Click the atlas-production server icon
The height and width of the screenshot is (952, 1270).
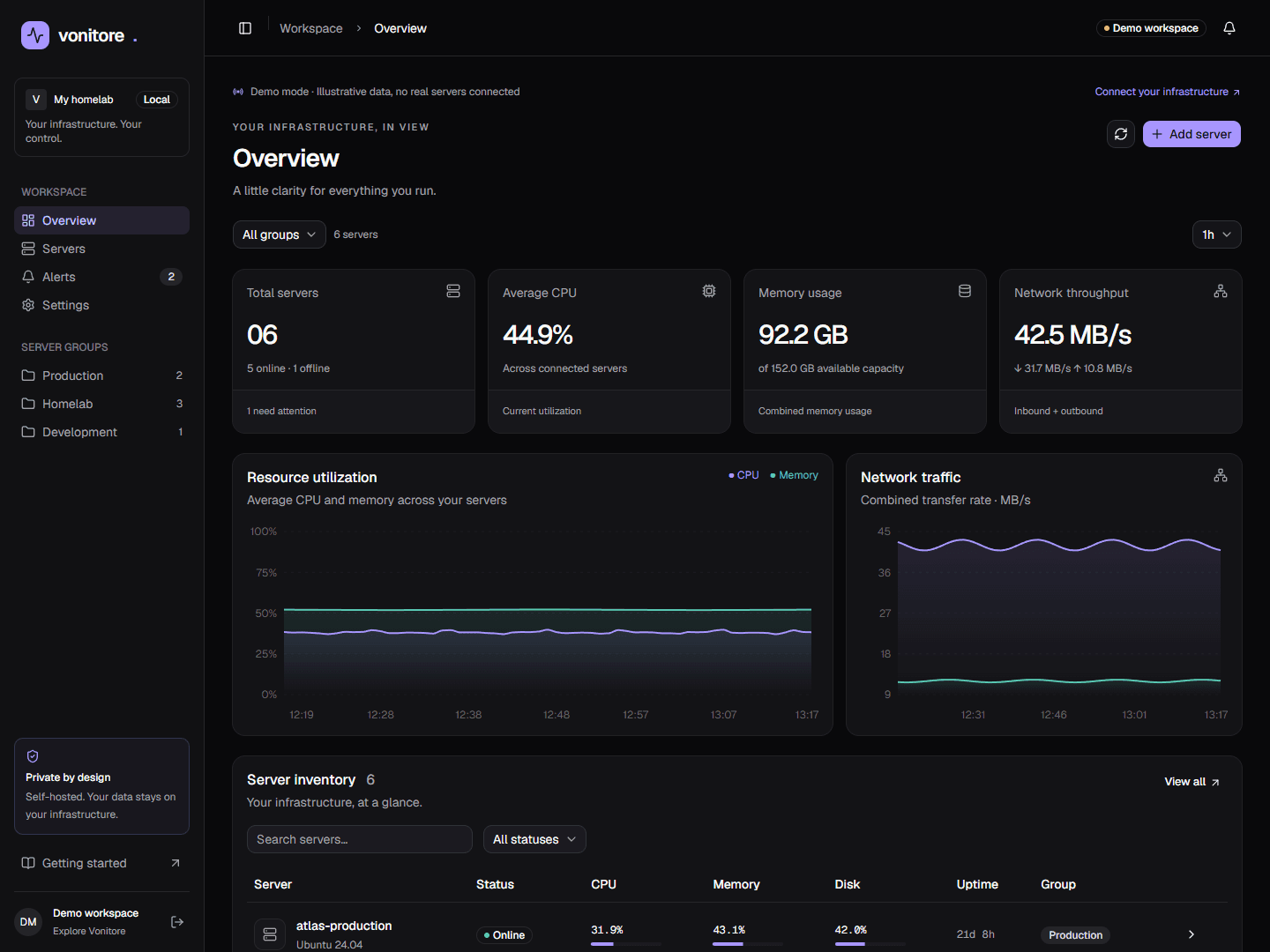pyautogui.click(x=270, y=934)
